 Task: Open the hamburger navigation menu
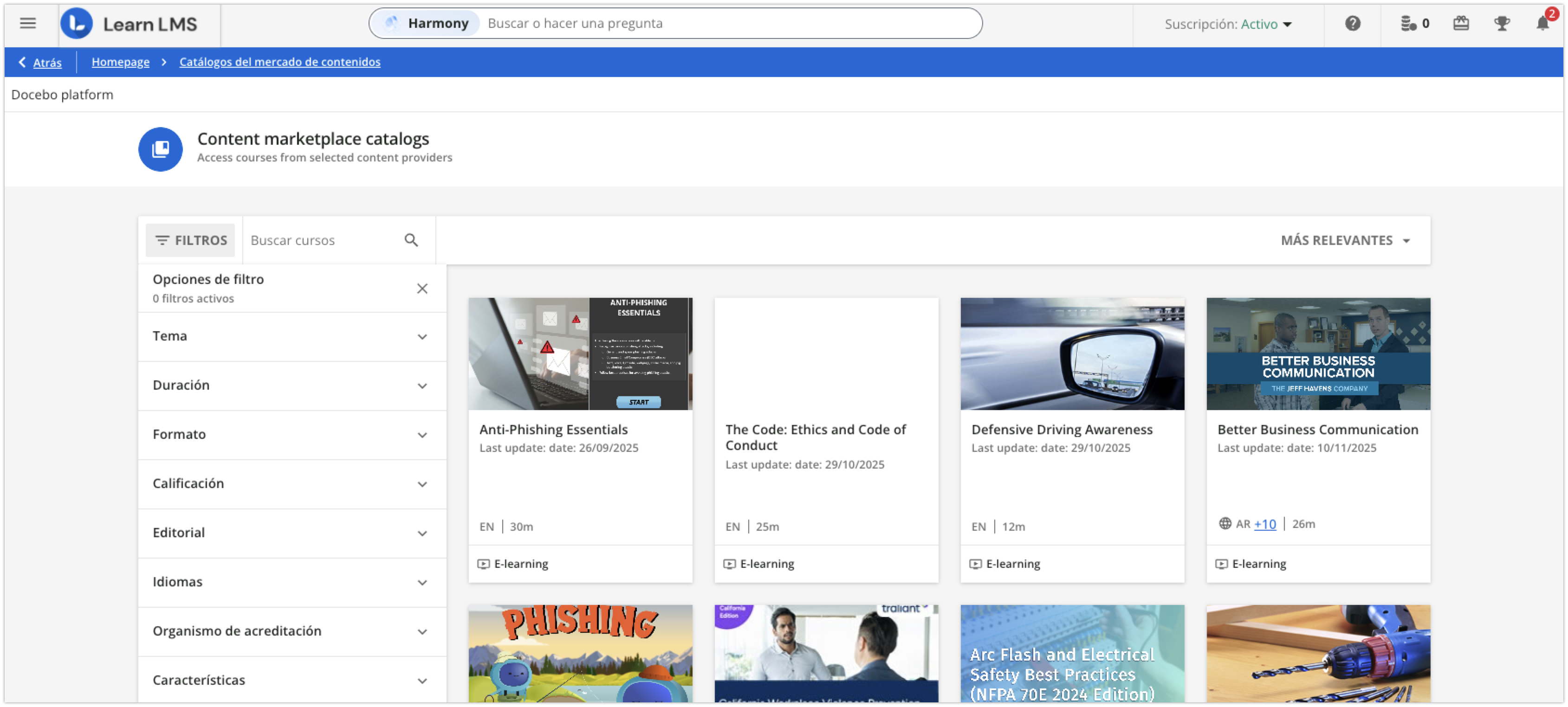point(27,23)
